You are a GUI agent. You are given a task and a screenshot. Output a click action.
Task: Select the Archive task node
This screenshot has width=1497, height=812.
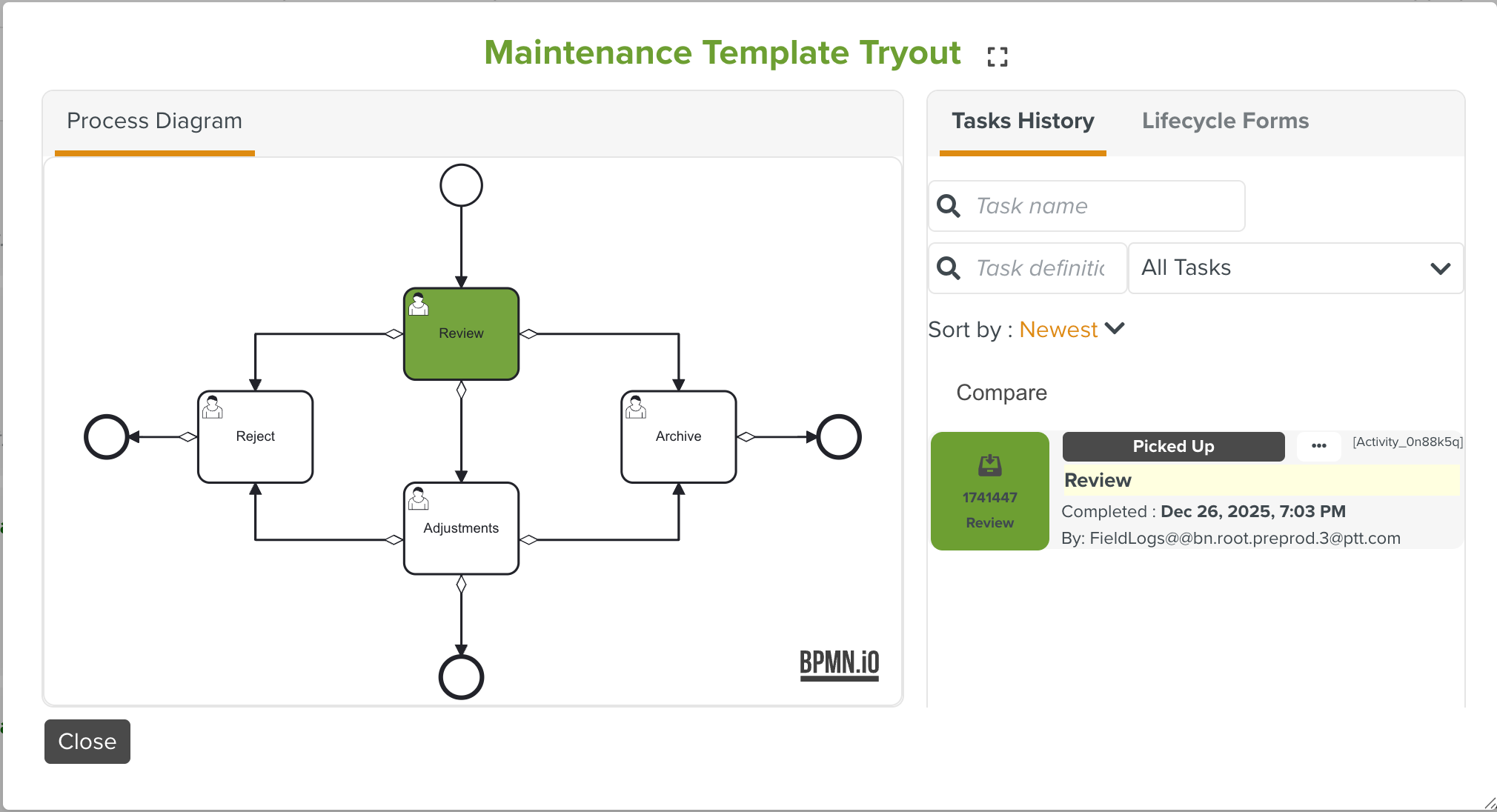coord(678,437)
